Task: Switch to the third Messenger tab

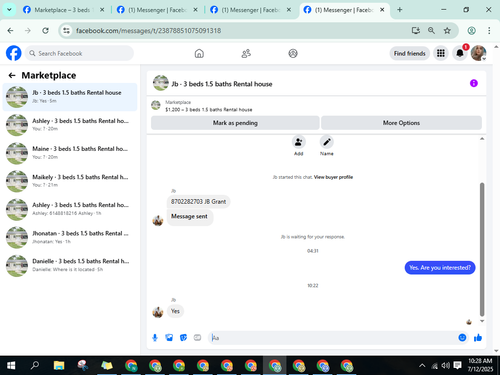Action: (x=250, y=10)
